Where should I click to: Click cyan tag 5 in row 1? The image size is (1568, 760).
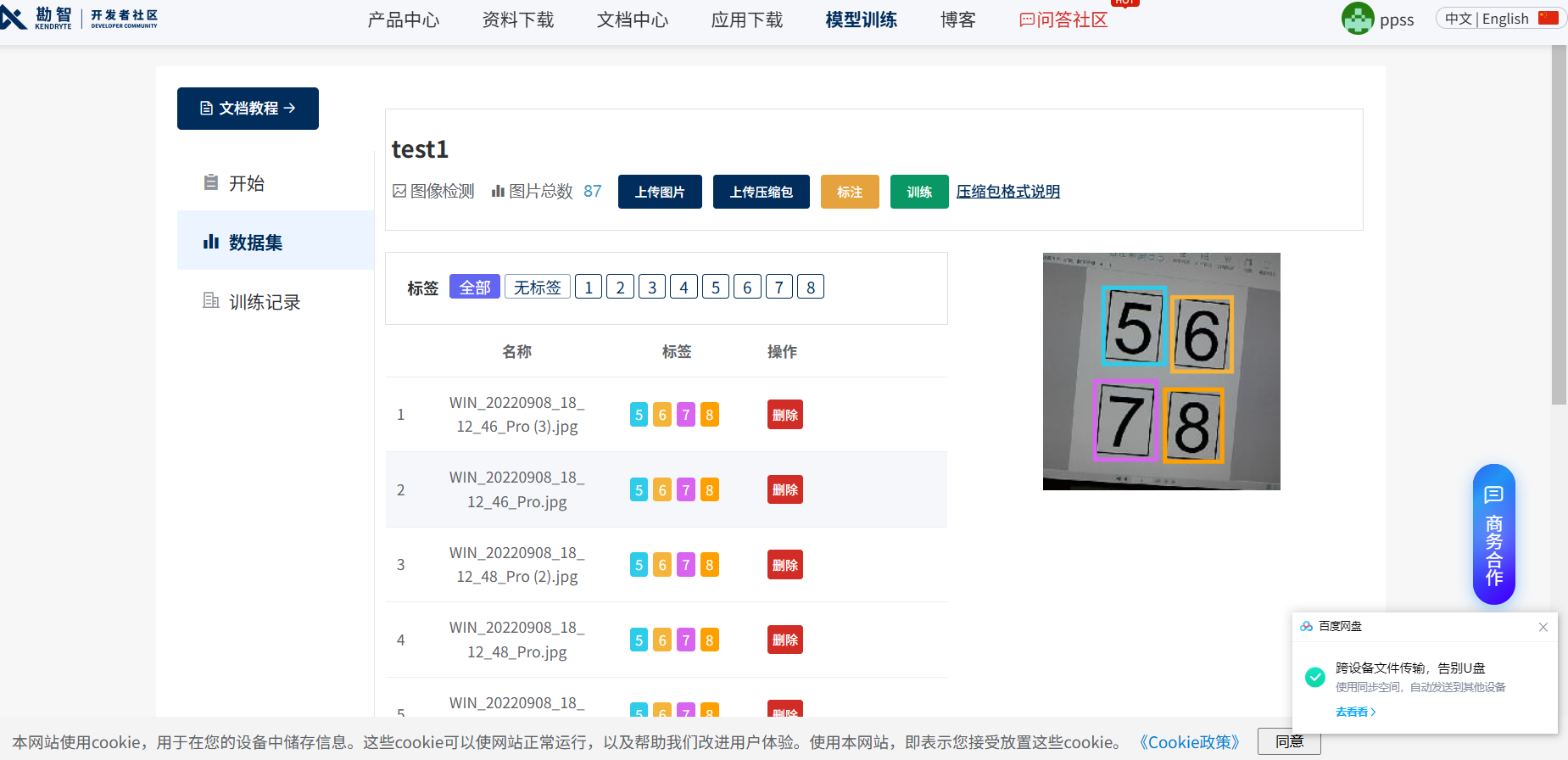point(639,415)
